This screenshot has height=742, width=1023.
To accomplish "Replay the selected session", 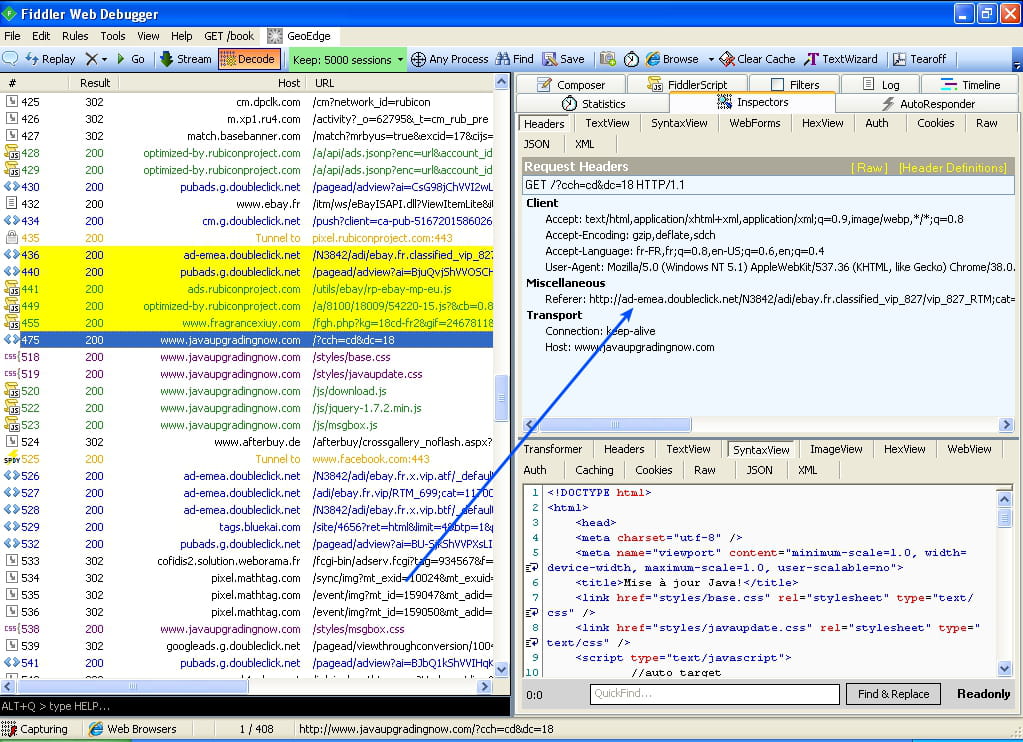I will [x=51, y=59].
